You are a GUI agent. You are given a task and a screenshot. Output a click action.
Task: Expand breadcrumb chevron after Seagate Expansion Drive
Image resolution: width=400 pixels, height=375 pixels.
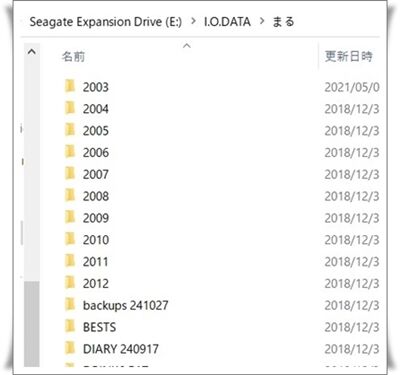coord(193,22)
